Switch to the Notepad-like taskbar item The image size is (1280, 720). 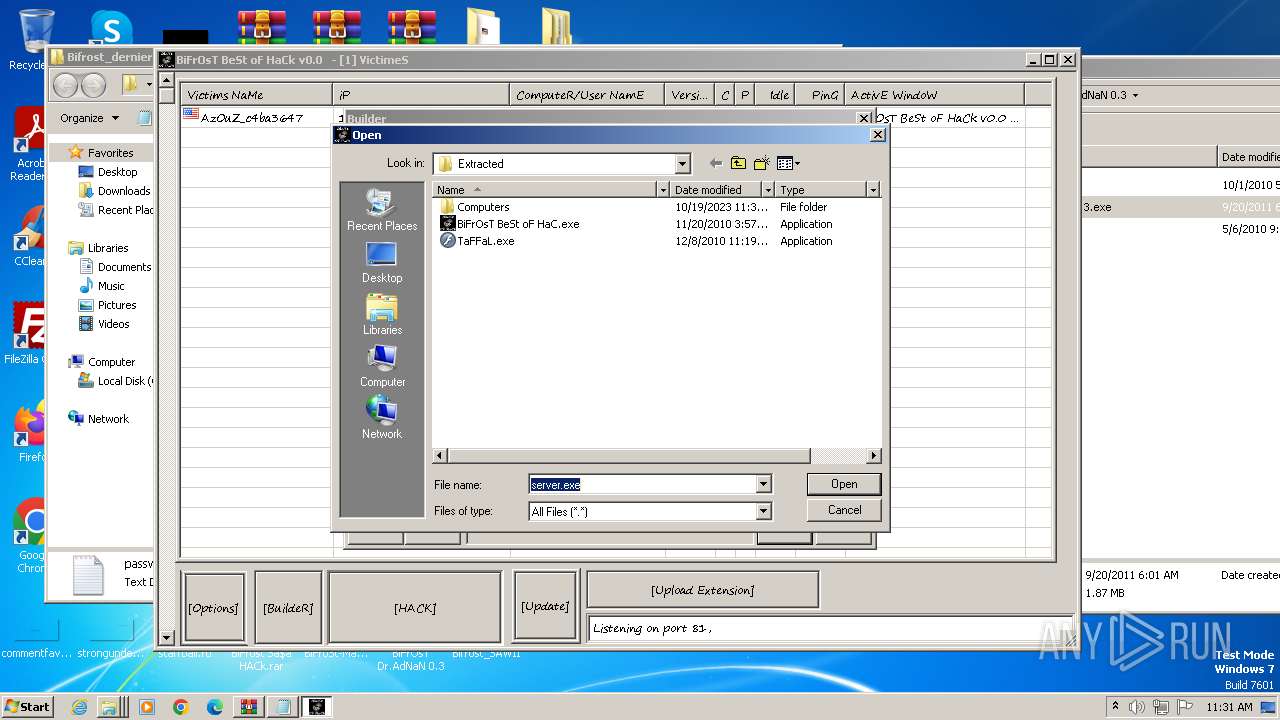[x=282, y=707]
